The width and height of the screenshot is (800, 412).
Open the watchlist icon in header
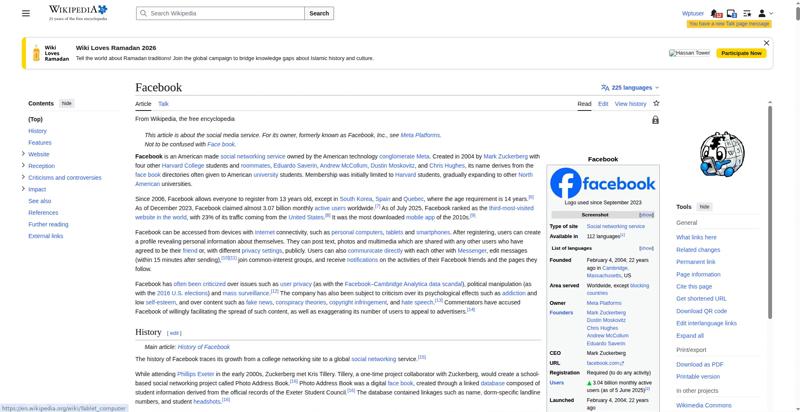(749, 13)
